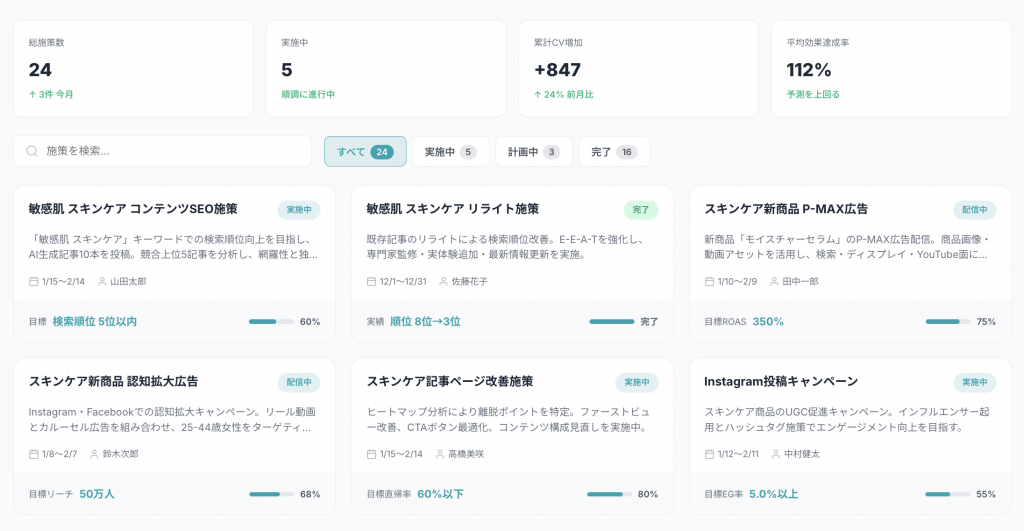
Task: Click person icon beside 田中一郎
Action: (774, 282)
